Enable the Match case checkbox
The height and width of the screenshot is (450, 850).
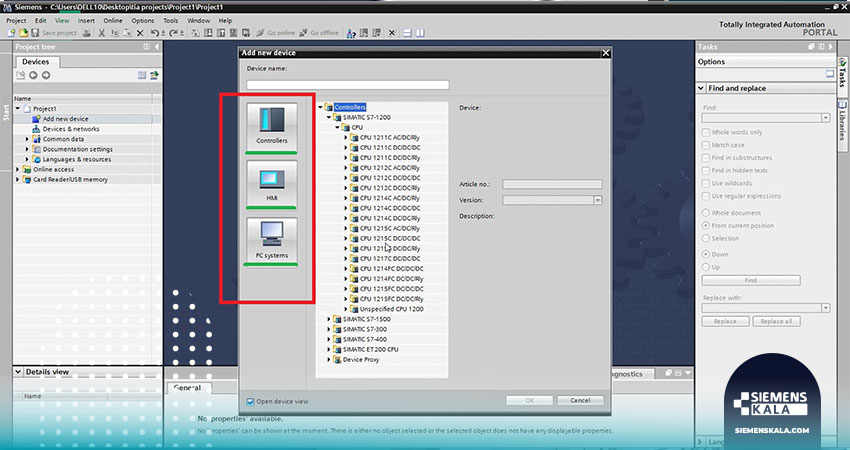coord(706,145)
